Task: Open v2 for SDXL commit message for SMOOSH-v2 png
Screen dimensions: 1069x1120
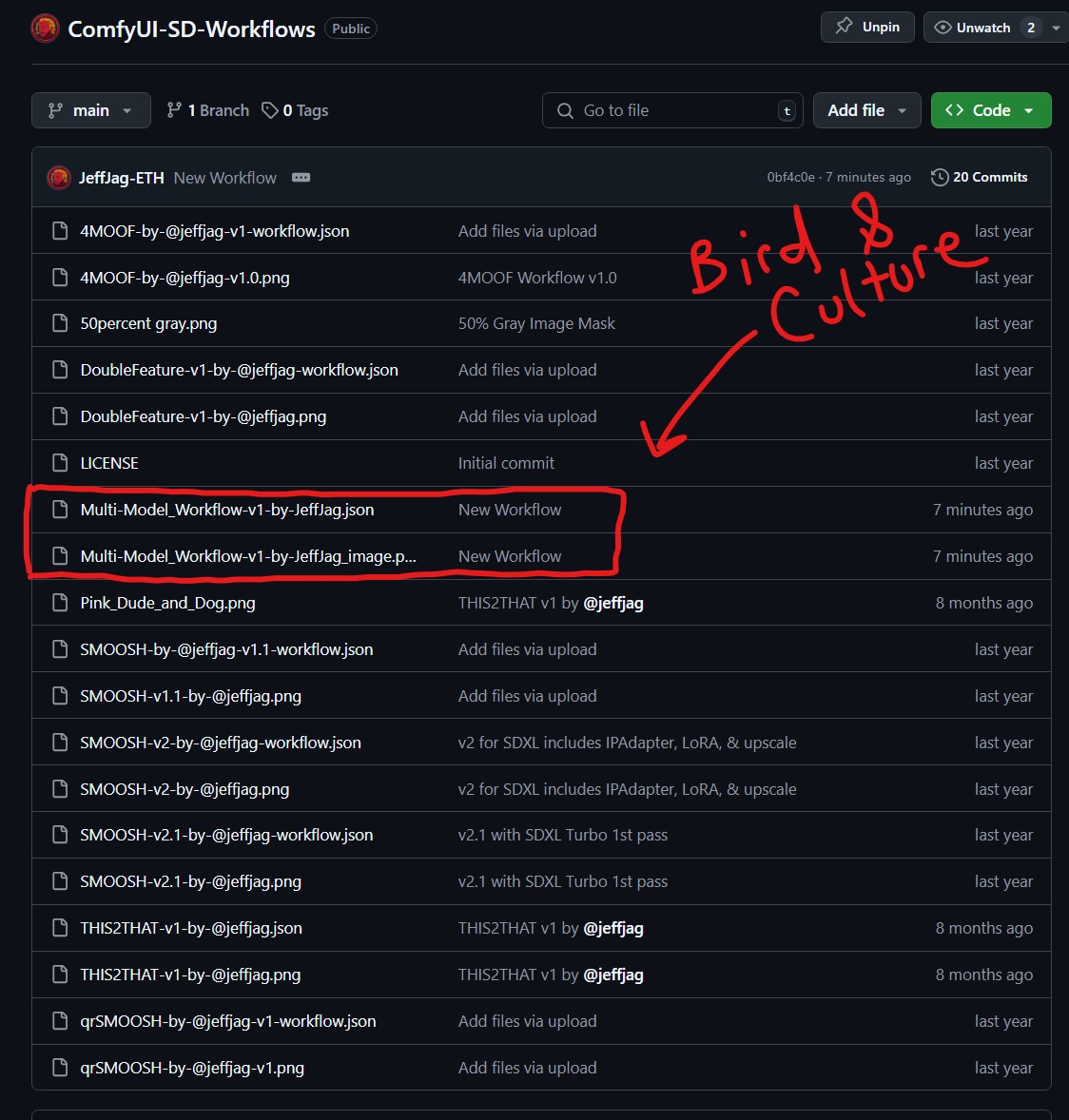Action: tap(628, 789)
